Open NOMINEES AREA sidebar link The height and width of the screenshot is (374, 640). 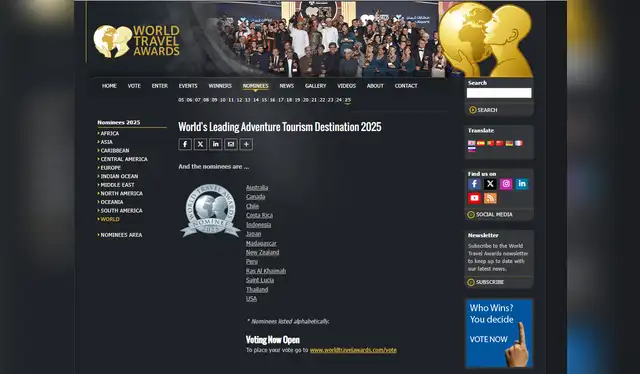click(x=121, y=235)
